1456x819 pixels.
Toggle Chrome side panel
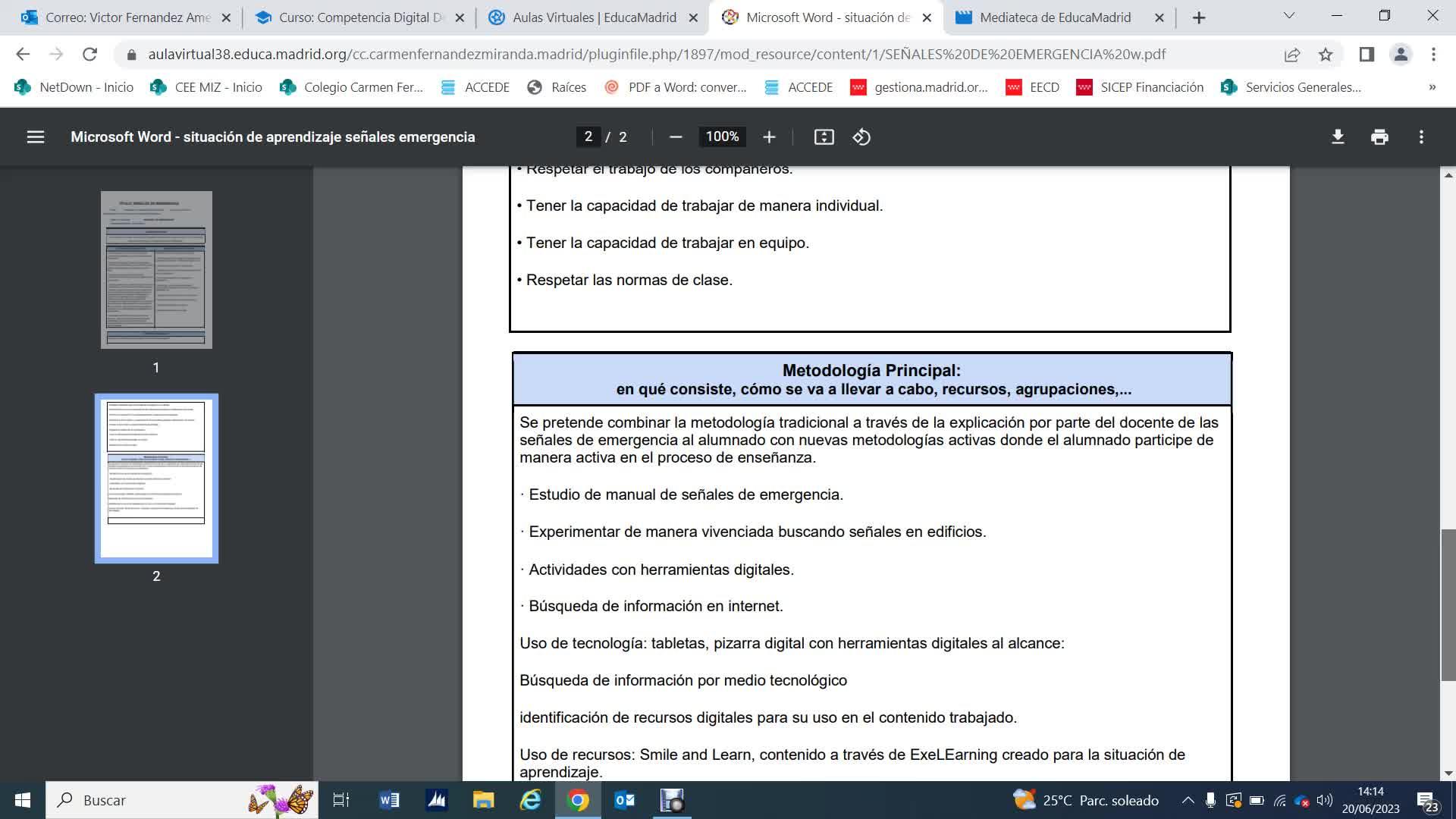point(1367,55)
